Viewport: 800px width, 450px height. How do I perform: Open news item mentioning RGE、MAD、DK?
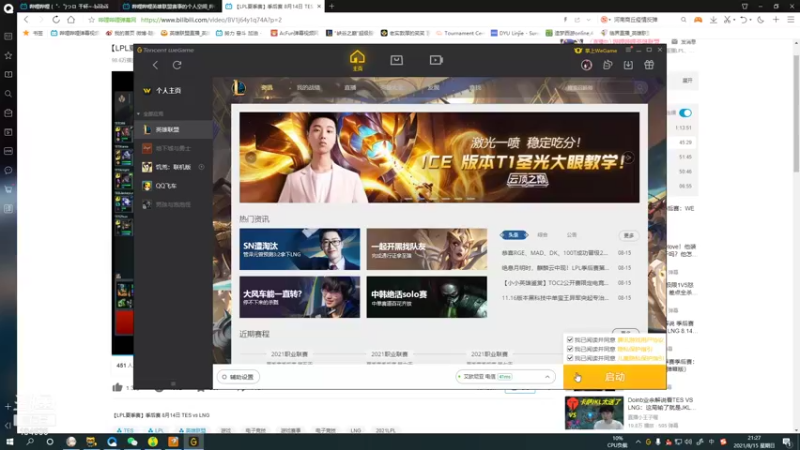[555, 253]
